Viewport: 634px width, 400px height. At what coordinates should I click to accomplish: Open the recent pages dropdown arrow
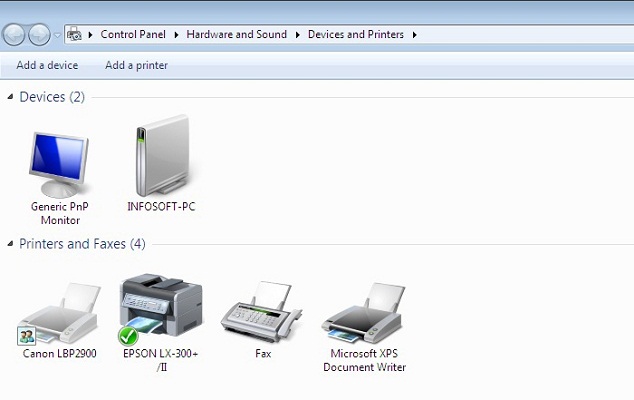(x=57, y=35)
